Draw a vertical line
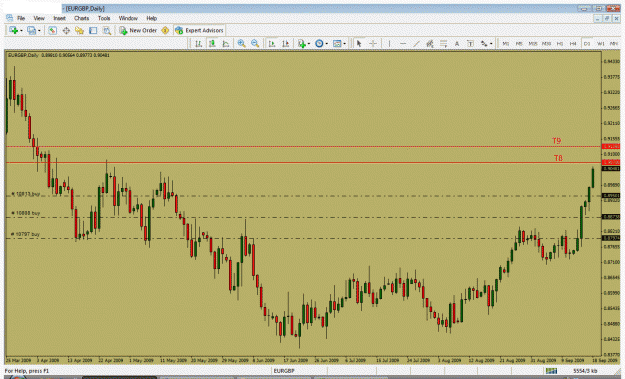Screen dimensions: 625x379 pos(389,43)
